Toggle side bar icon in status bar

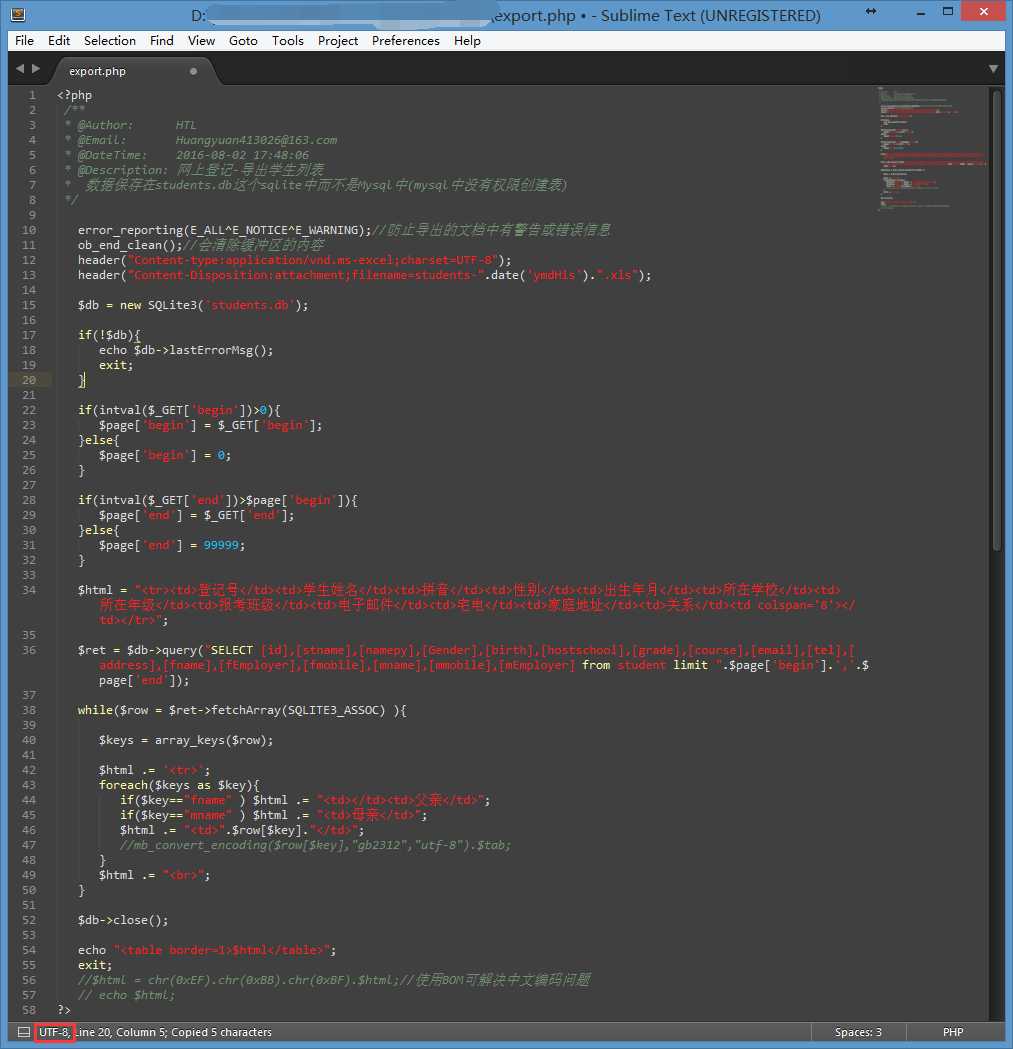coord(24,1032)
